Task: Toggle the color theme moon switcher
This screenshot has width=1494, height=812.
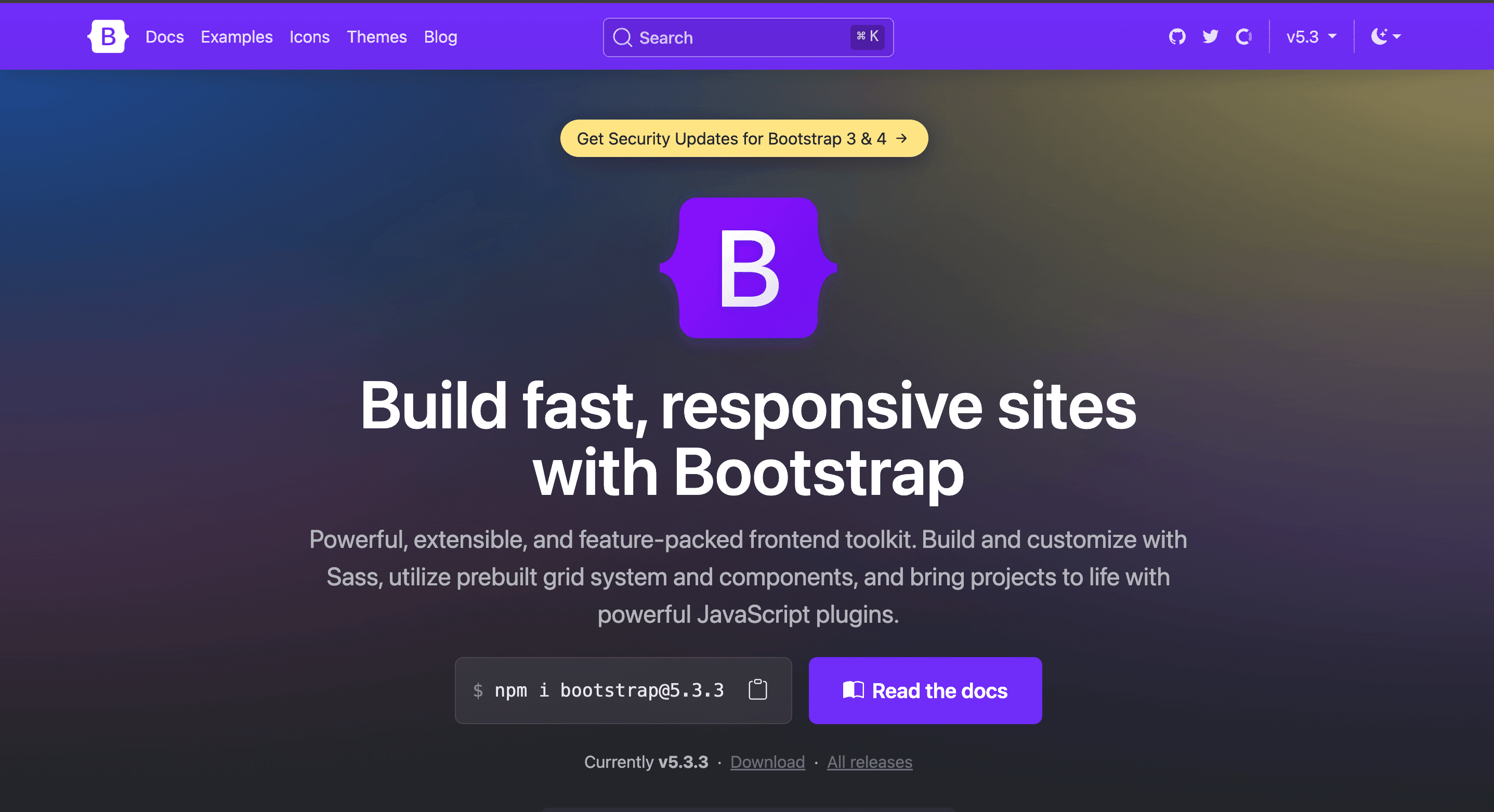Action: (x=1379, y=36)
